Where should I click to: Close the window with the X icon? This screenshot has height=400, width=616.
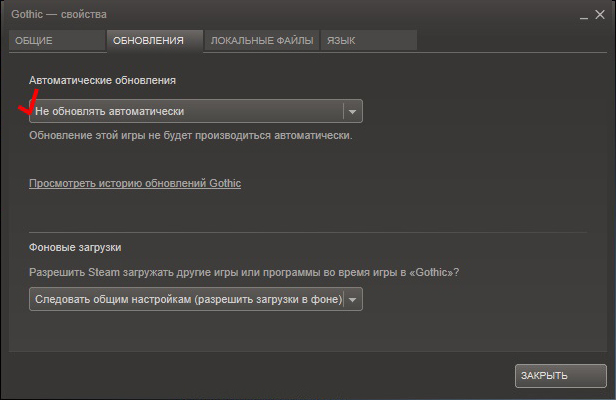point(600,15)
